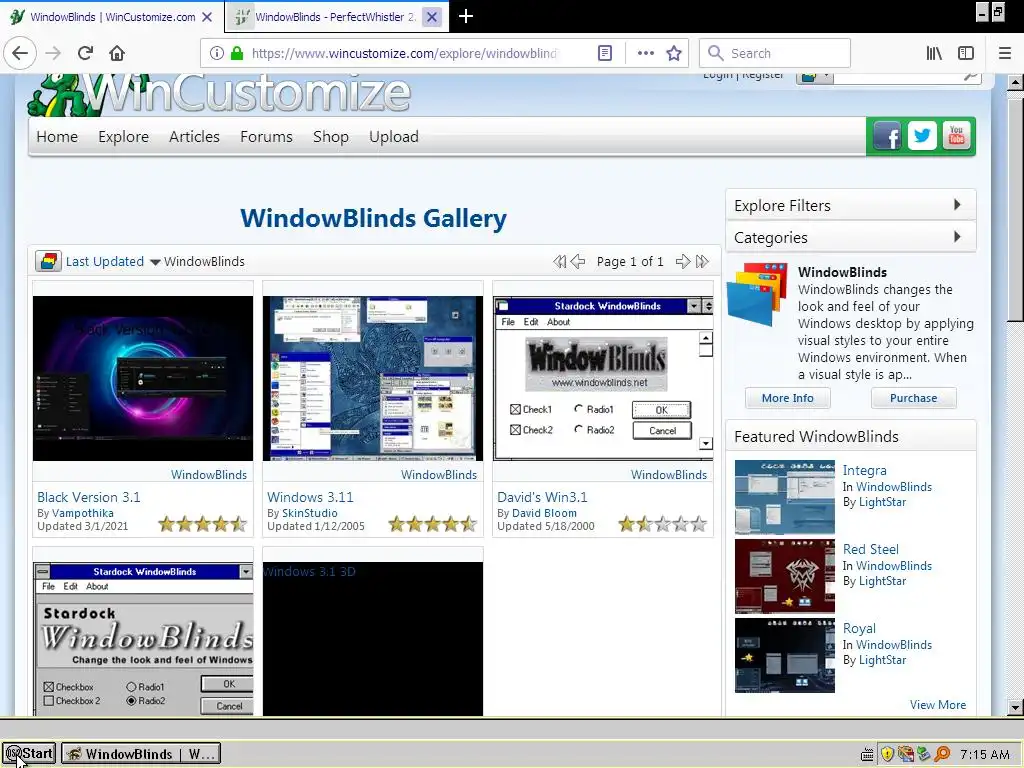
Task: Open Integra featured skin link
Action: tap(864, 470)
